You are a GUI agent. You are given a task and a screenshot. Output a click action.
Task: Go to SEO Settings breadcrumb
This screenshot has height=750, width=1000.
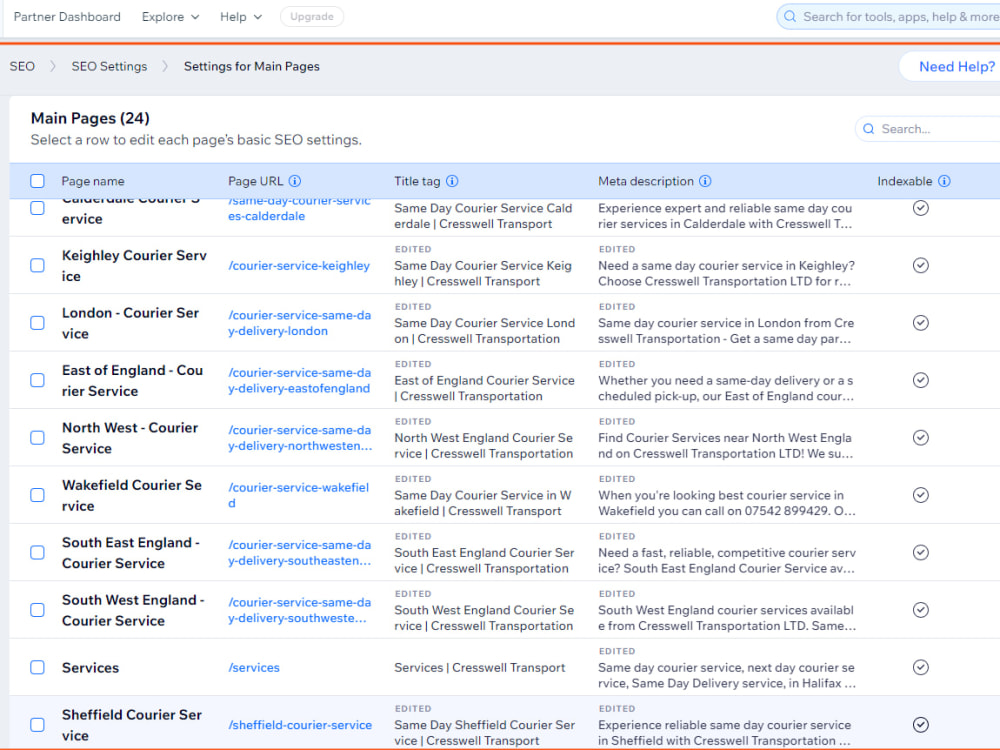(x=109, y=66)
